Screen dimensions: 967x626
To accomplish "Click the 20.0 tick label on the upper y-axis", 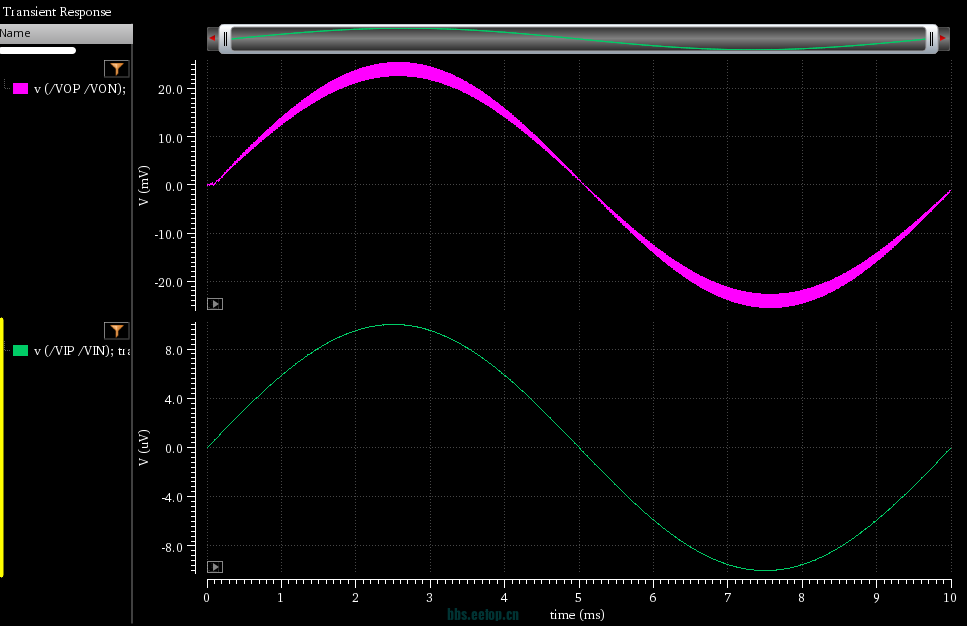I will pos(170,89).
